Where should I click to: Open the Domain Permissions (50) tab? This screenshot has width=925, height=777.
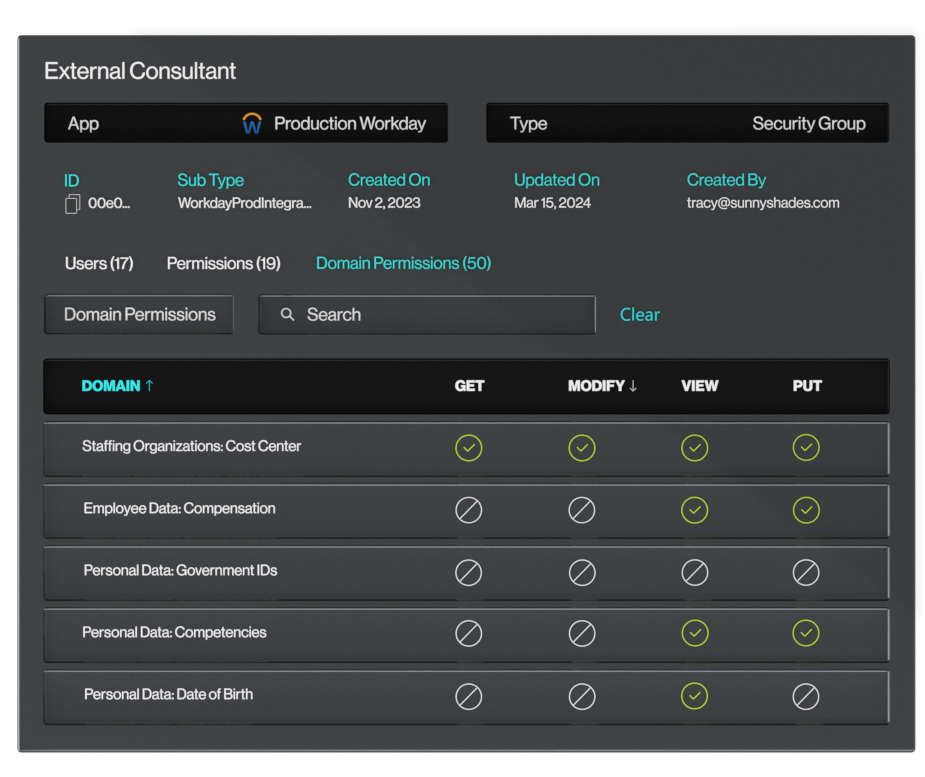pos(403,264)
